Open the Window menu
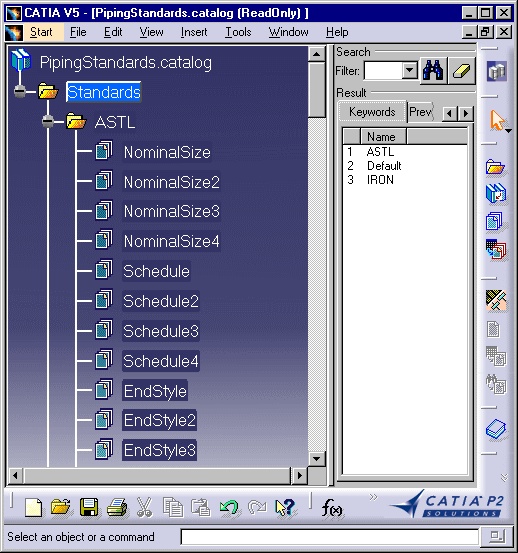The image size is (518, 553). [x=288, y=32]
